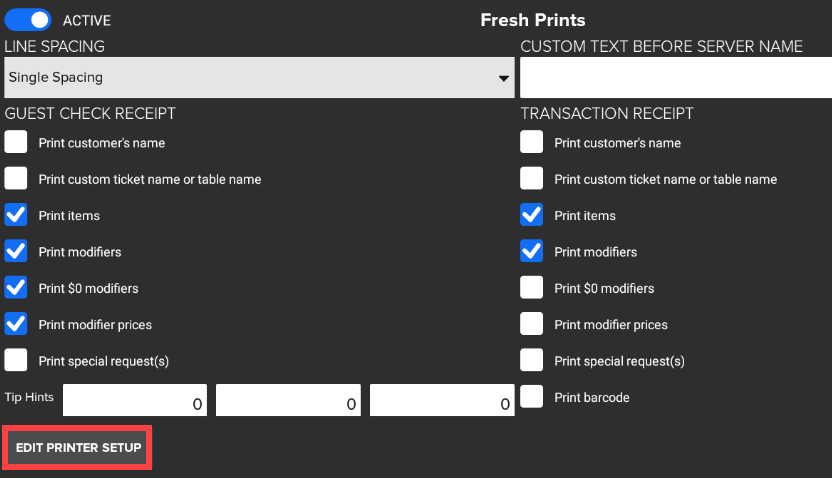
Task: Uncheck guest check Print items
Action: pyautogui.click(x=16, y=215)
